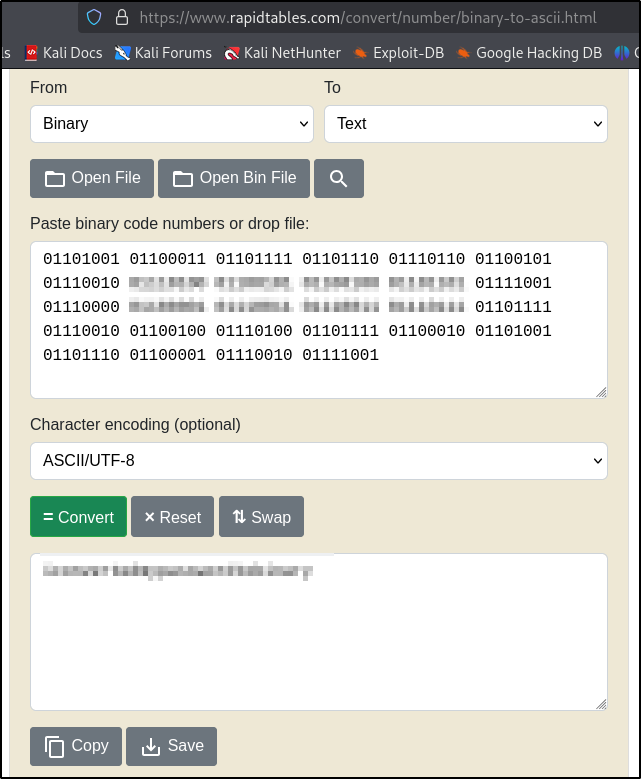
Task: Click the shield icon in address bar
Action: click(x=94, y=17)
